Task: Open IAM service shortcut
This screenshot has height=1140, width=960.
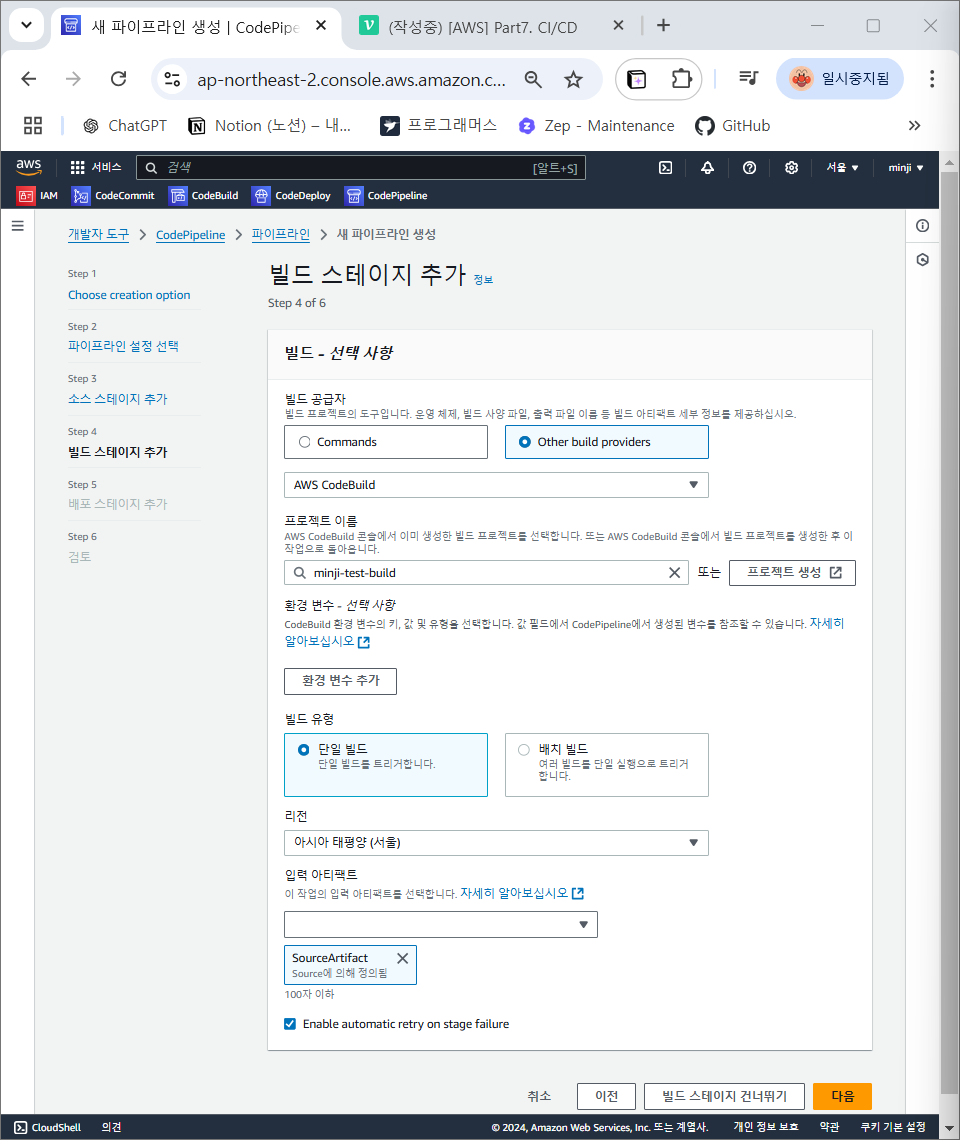Action: [x=37, y=196]
